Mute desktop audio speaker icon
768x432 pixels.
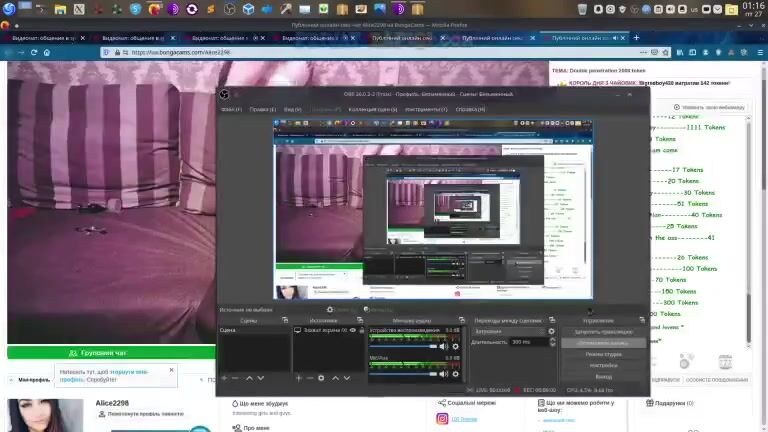pyautogui.click(x=444, y=346)
